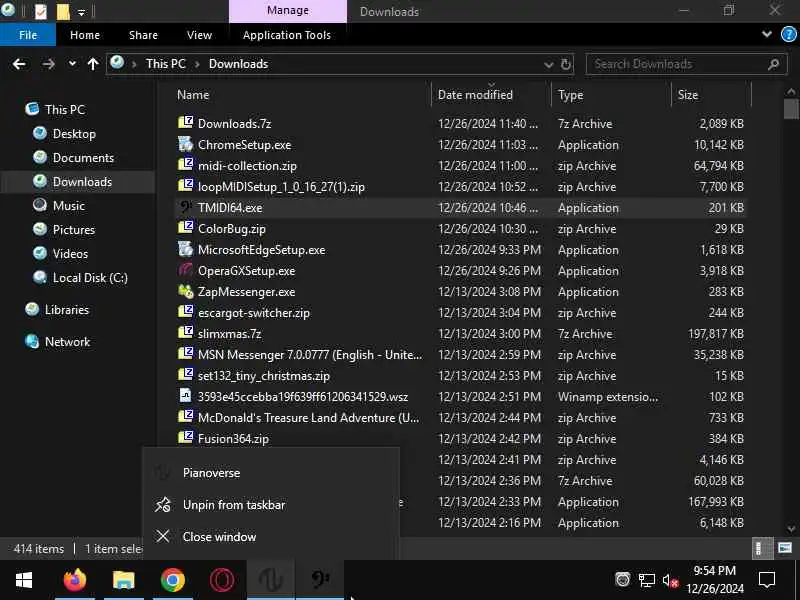Image resolution: width=800 pixels, height=600 pixels.
Task: Select ZapMessenger.exe icon
Action: 186,291
